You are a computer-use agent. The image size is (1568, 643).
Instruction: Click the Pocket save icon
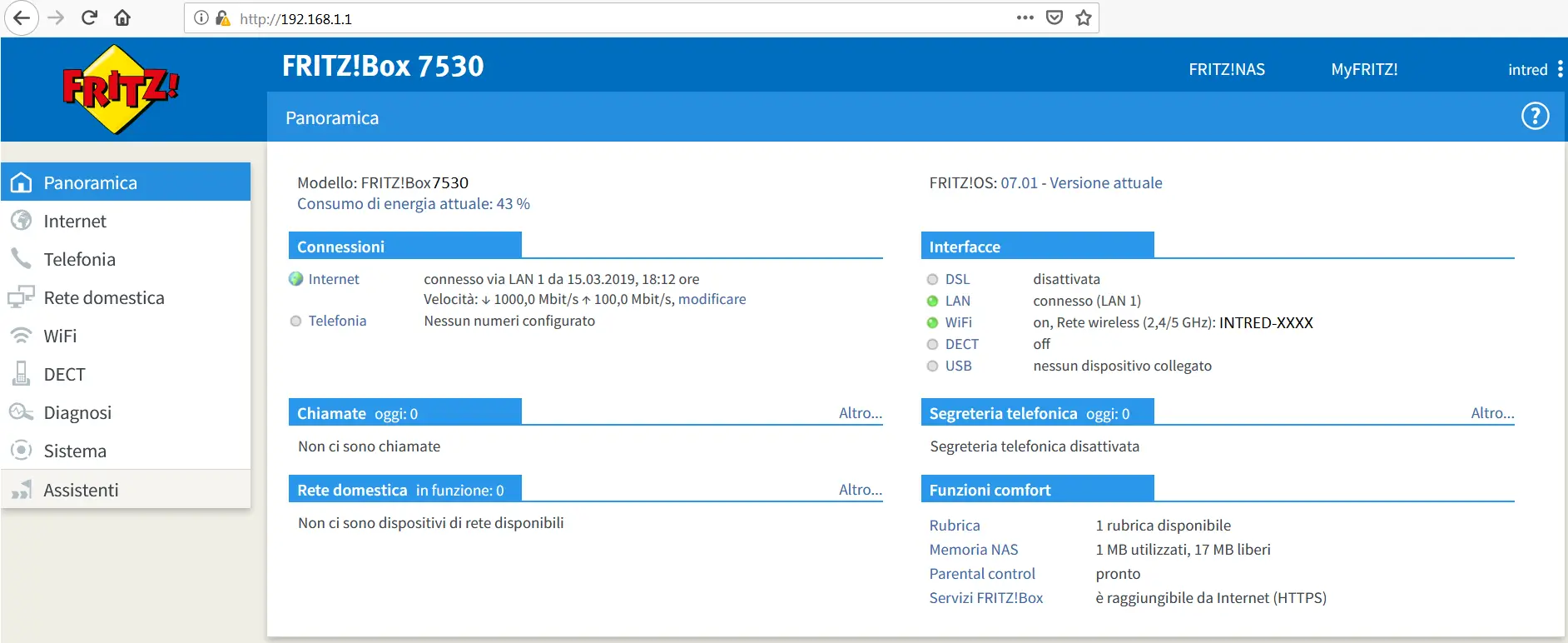1054,17
